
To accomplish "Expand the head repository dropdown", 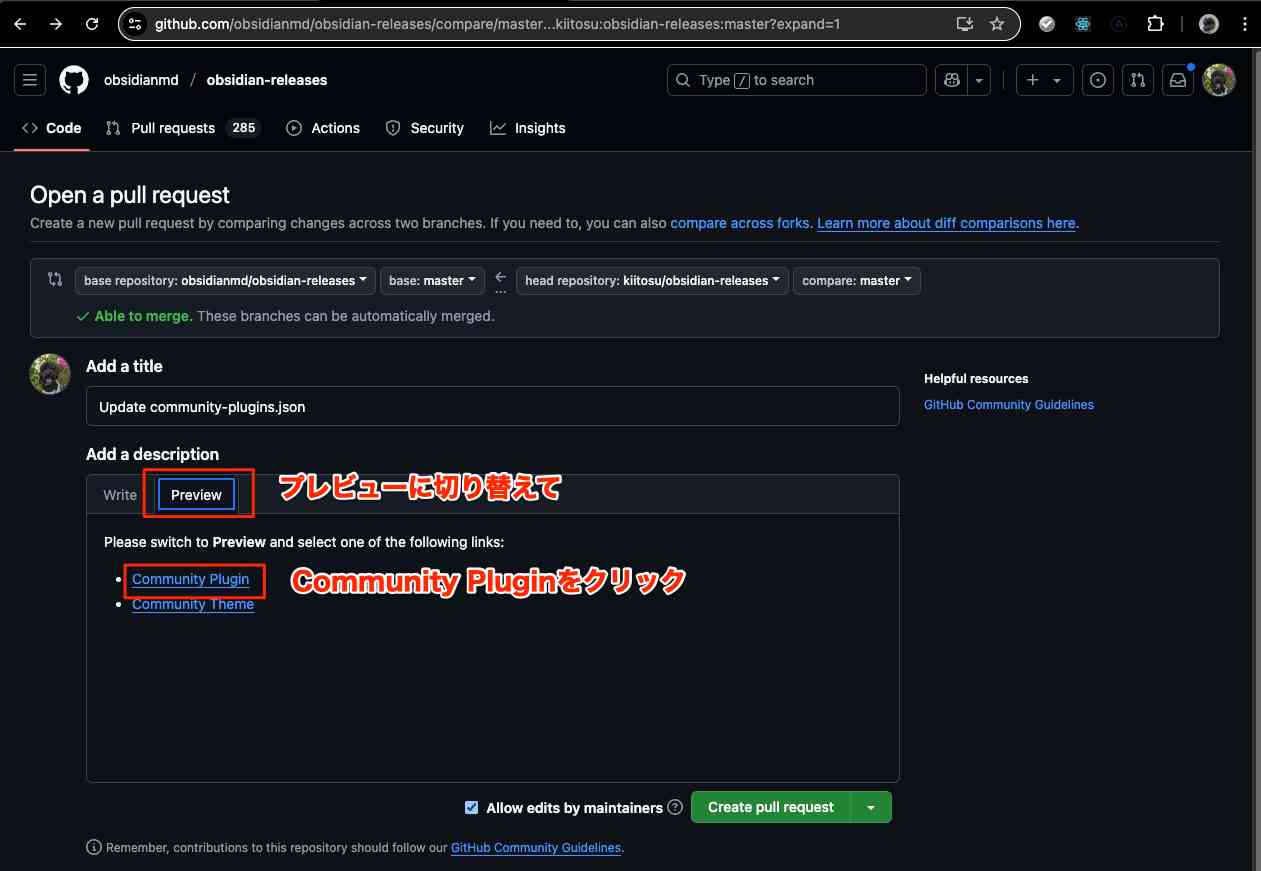I will click(x=652, y=281).
